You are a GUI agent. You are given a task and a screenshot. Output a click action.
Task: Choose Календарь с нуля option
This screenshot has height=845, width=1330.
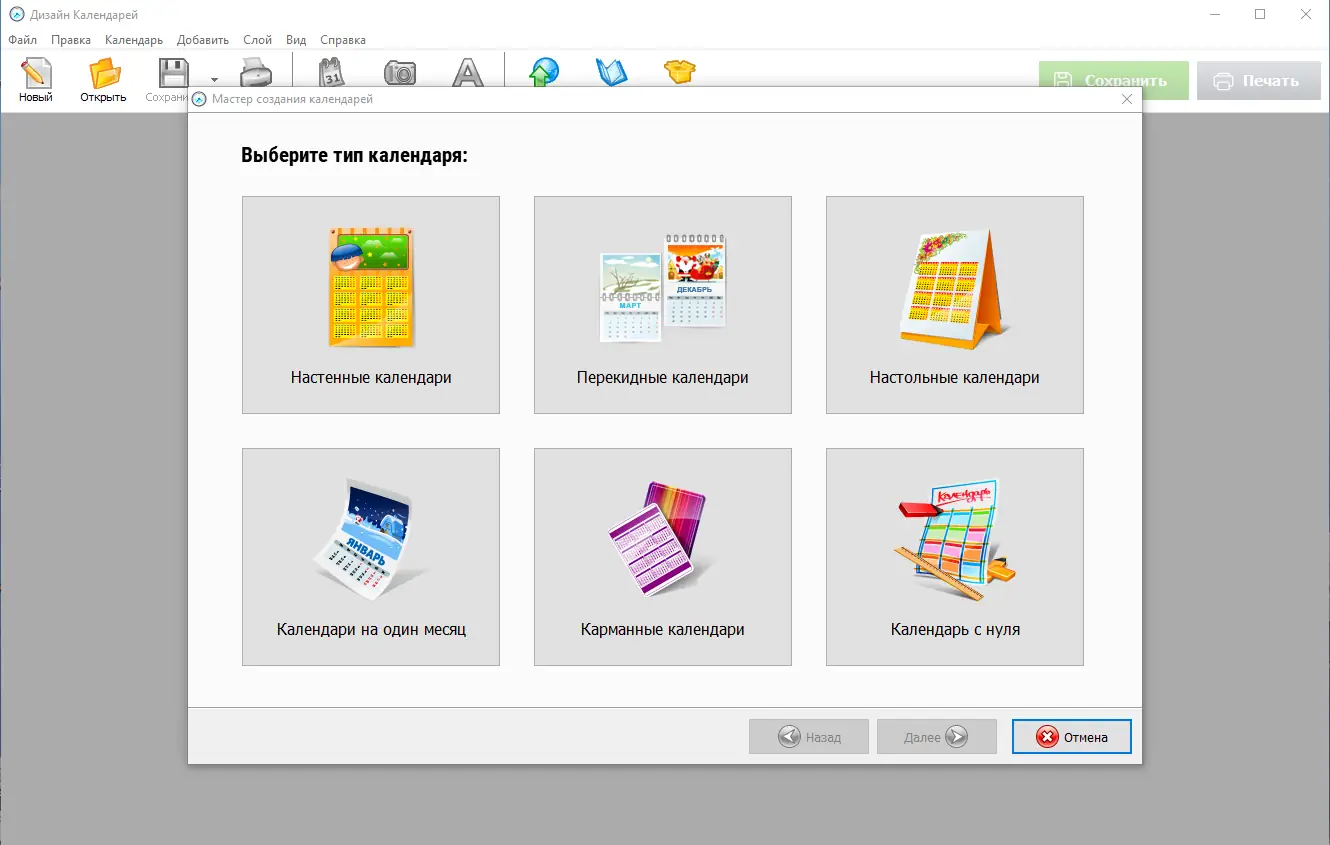(x=955, y=557)
